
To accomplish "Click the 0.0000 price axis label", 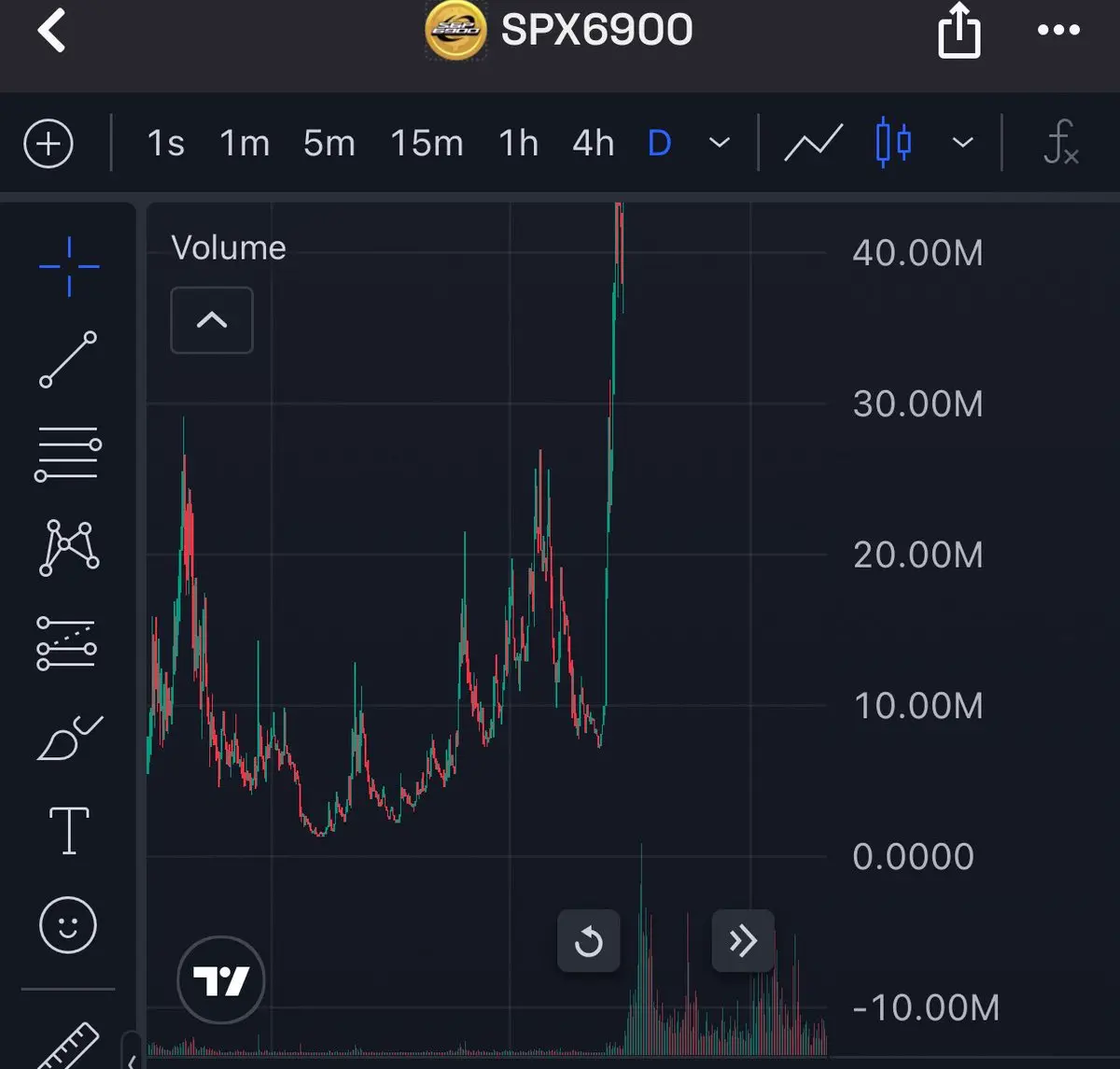I will point(914,857).
